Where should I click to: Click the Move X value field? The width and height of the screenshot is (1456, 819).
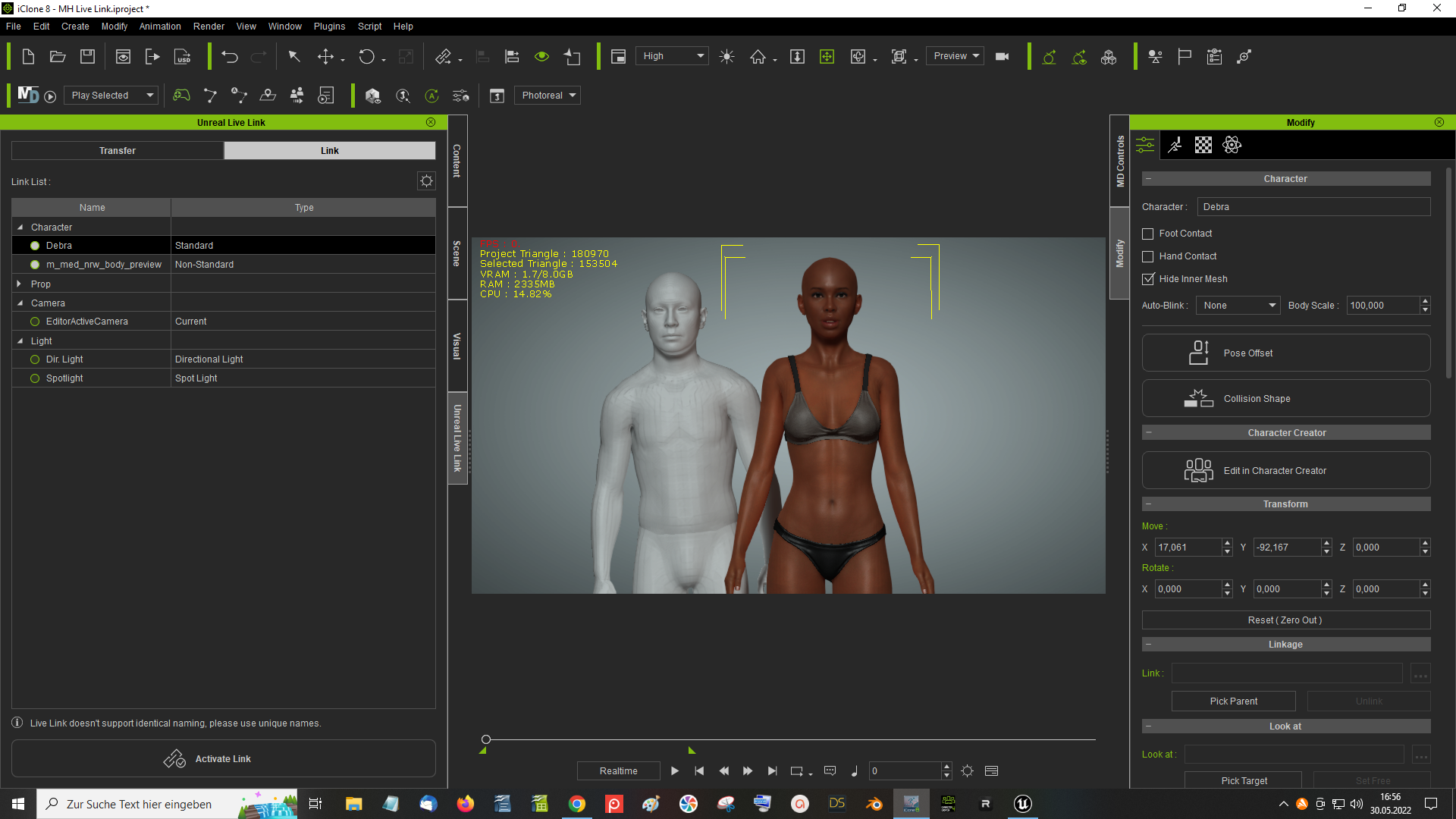[x=1188, y=547]
